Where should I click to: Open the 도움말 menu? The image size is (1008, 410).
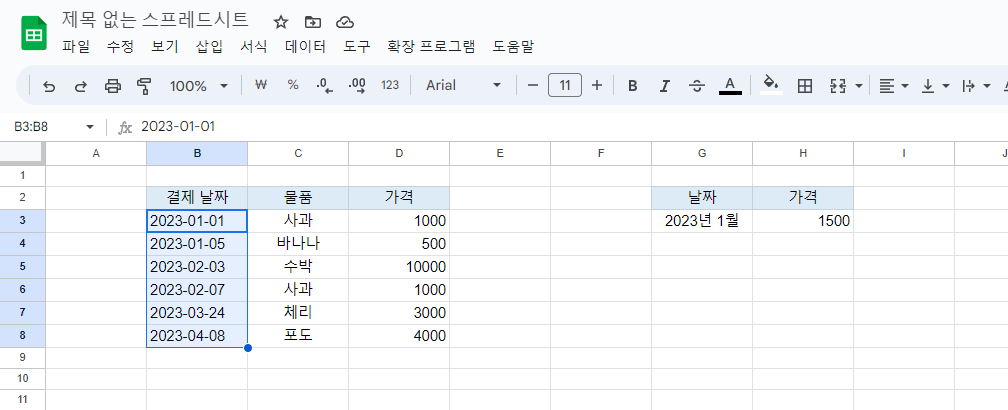512,46
